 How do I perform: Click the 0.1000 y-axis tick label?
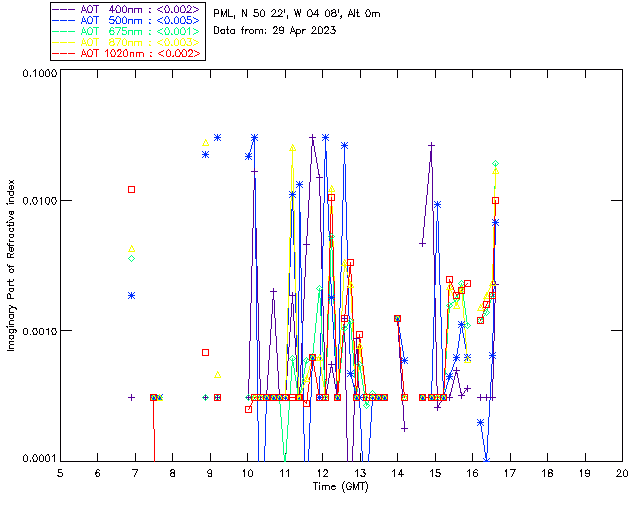(40, 73)
